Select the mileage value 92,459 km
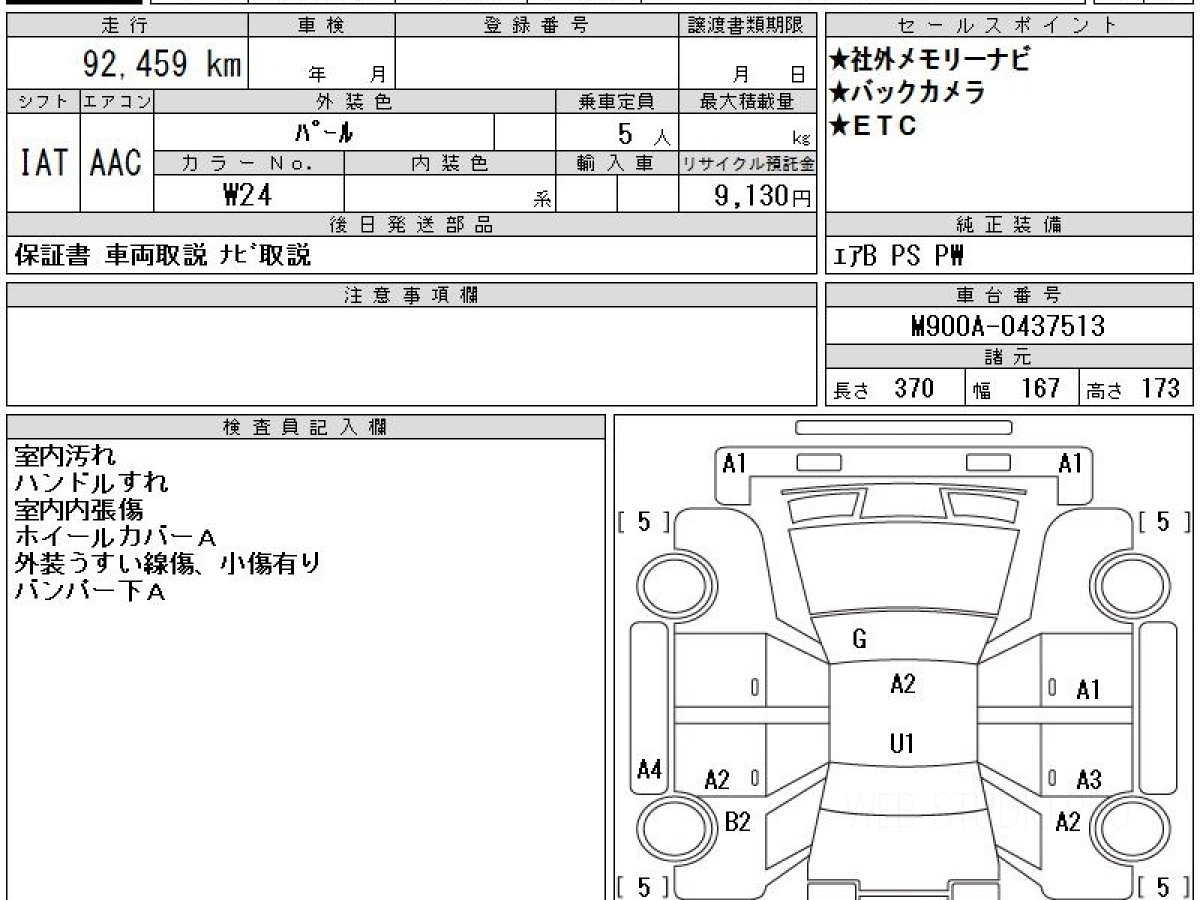The width and height of the screenshot is (1200, 900). coord(160,65)
